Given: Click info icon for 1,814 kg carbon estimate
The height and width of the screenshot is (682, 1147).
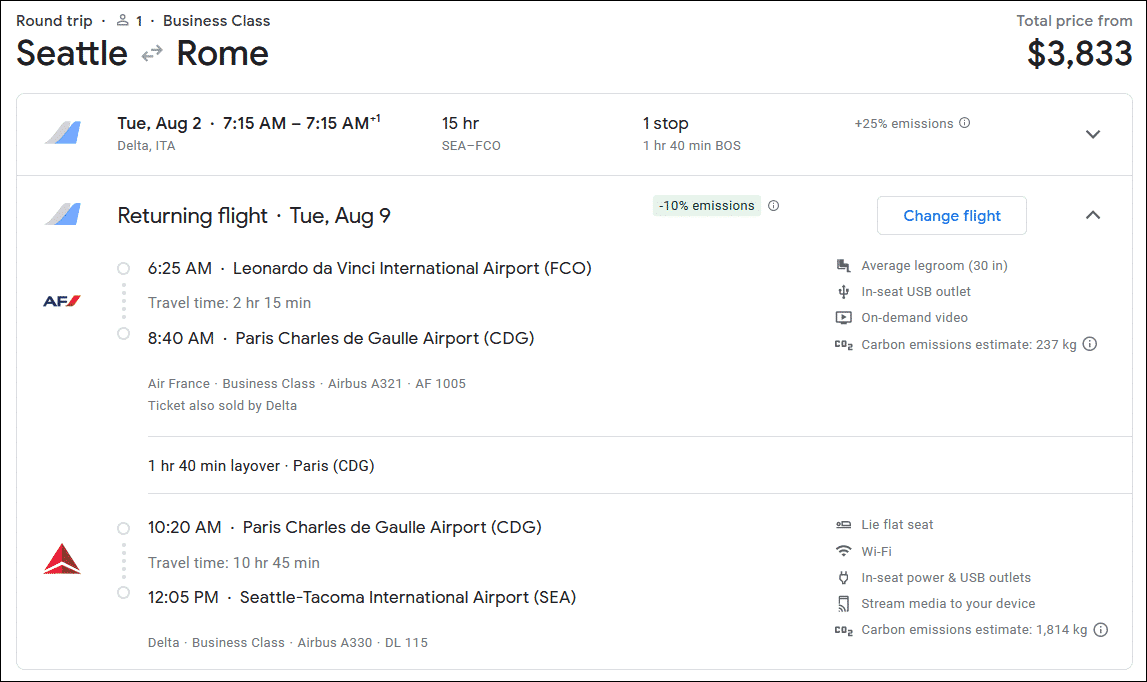Looking at the screenshot, I should (1100, 630).
